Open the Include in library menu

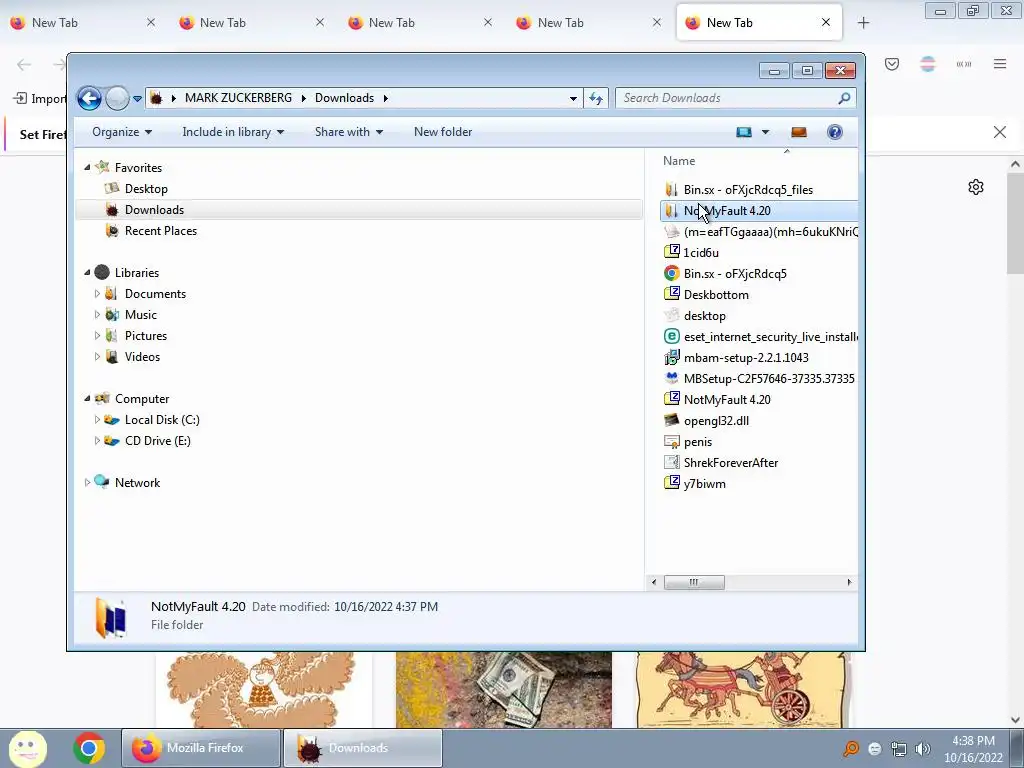pos(233,132)
